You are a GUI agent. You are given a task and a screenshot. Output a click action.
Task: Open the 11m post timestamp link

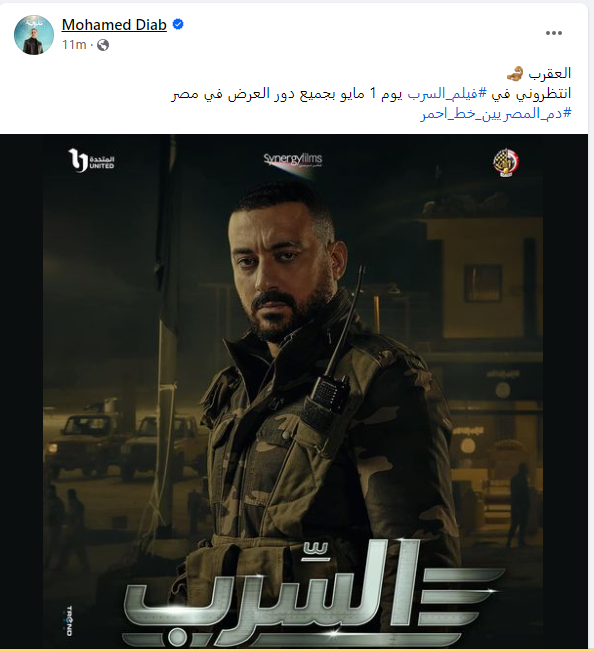[x=74, y=45]
